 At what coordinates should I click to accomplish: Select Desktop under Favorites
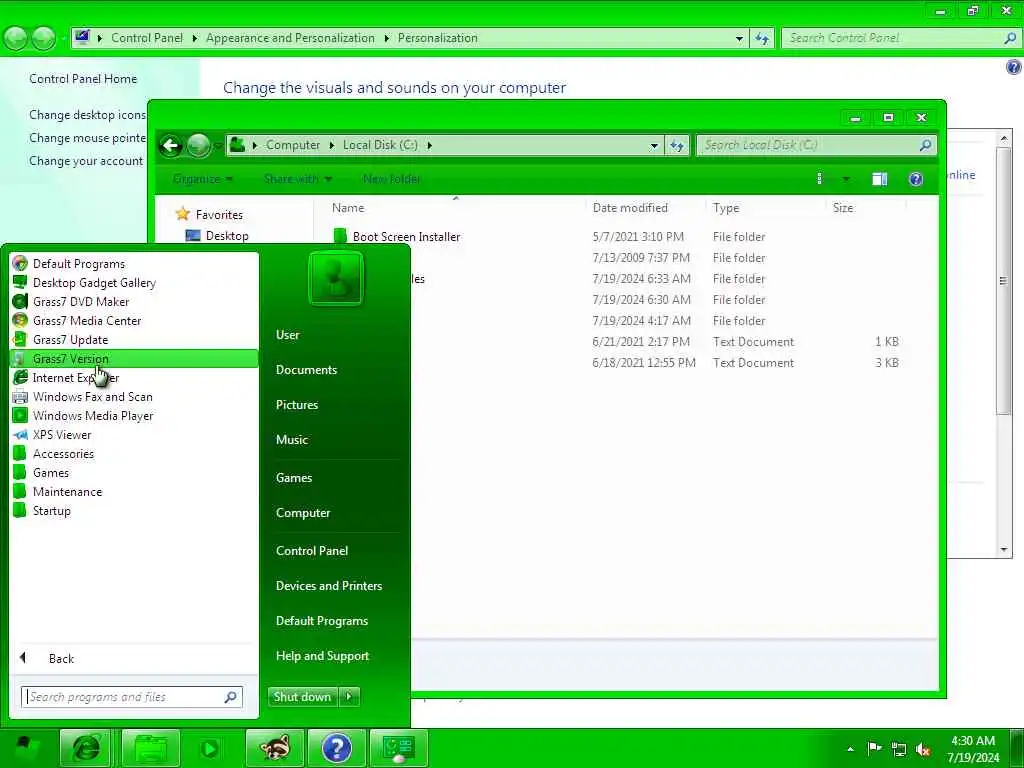[x=227, y=236]
